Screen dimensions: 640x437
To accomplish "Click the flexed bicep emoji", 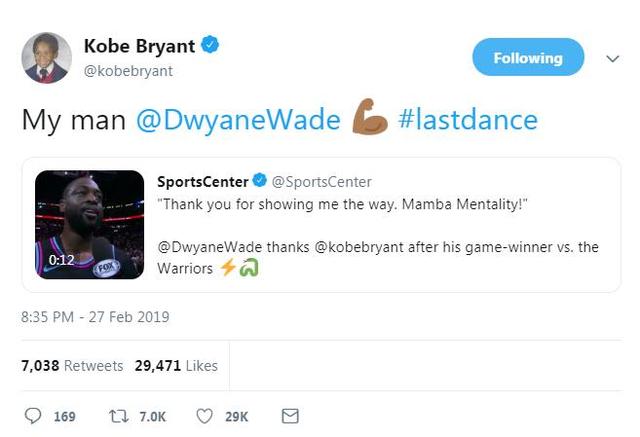I will coord(369,117).
